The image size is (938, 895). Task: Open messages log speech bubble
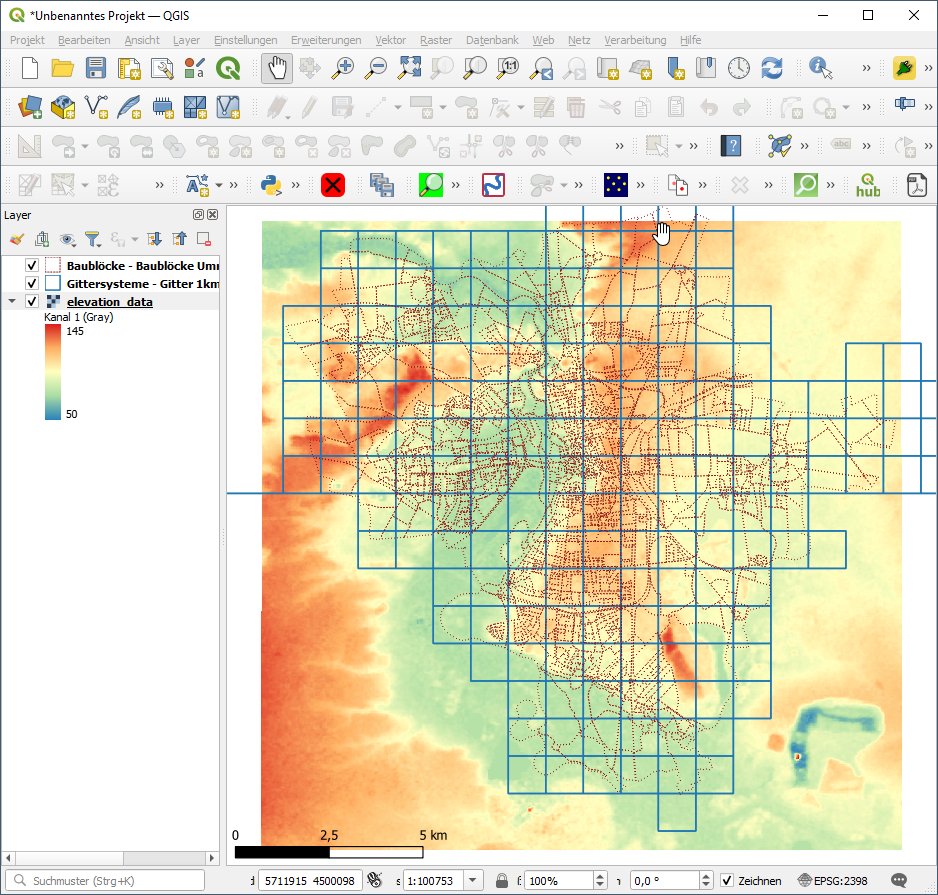coord(899,880)
